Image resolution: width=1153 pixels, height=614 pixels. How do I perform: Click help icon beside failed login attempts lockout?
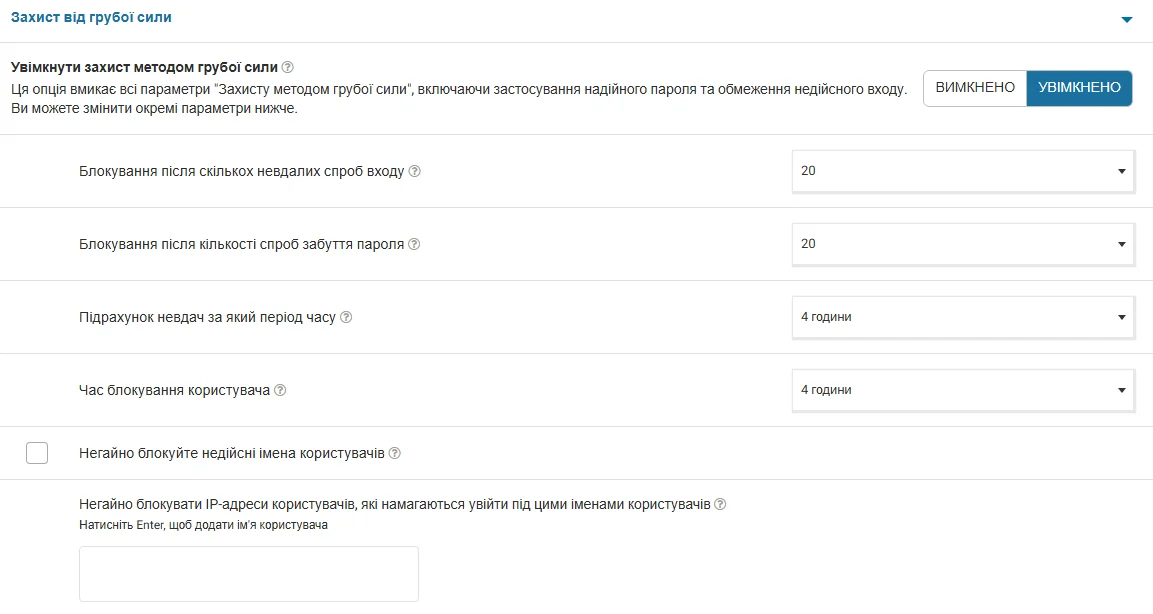point(415,171)
